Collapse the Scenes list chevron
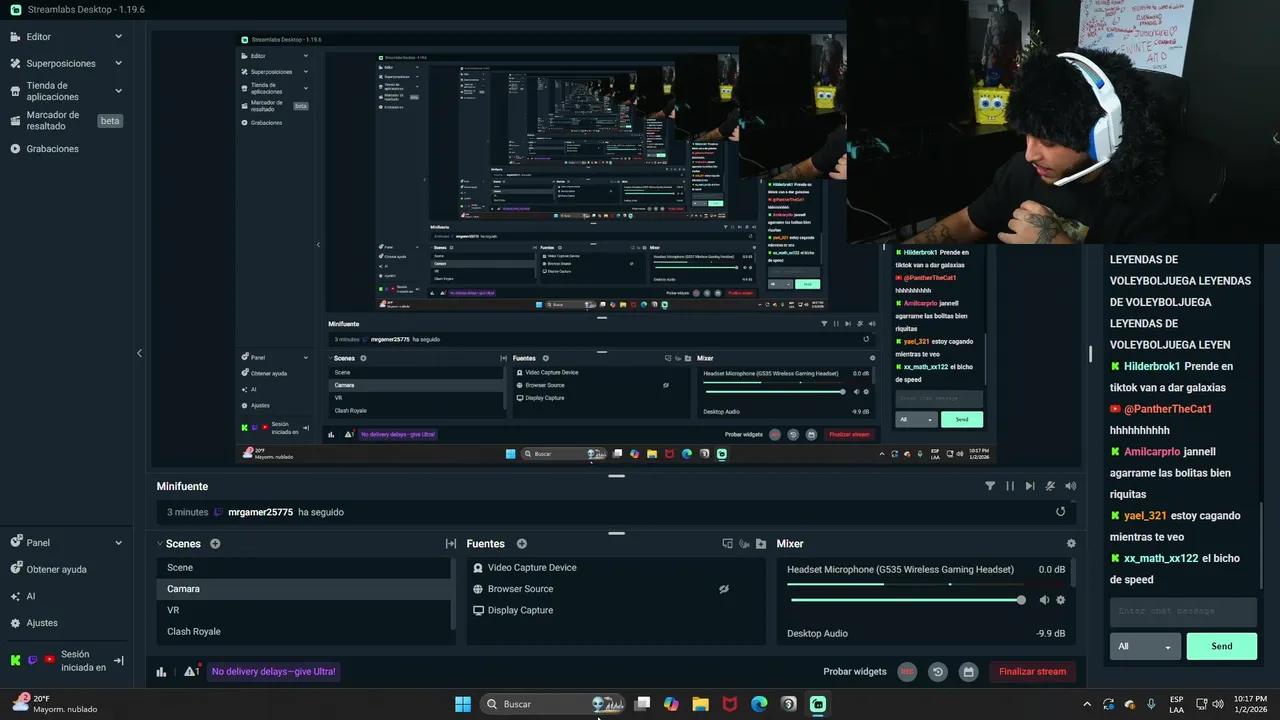The width and height of the screenshot is (1280, 720). coord(159,544)
